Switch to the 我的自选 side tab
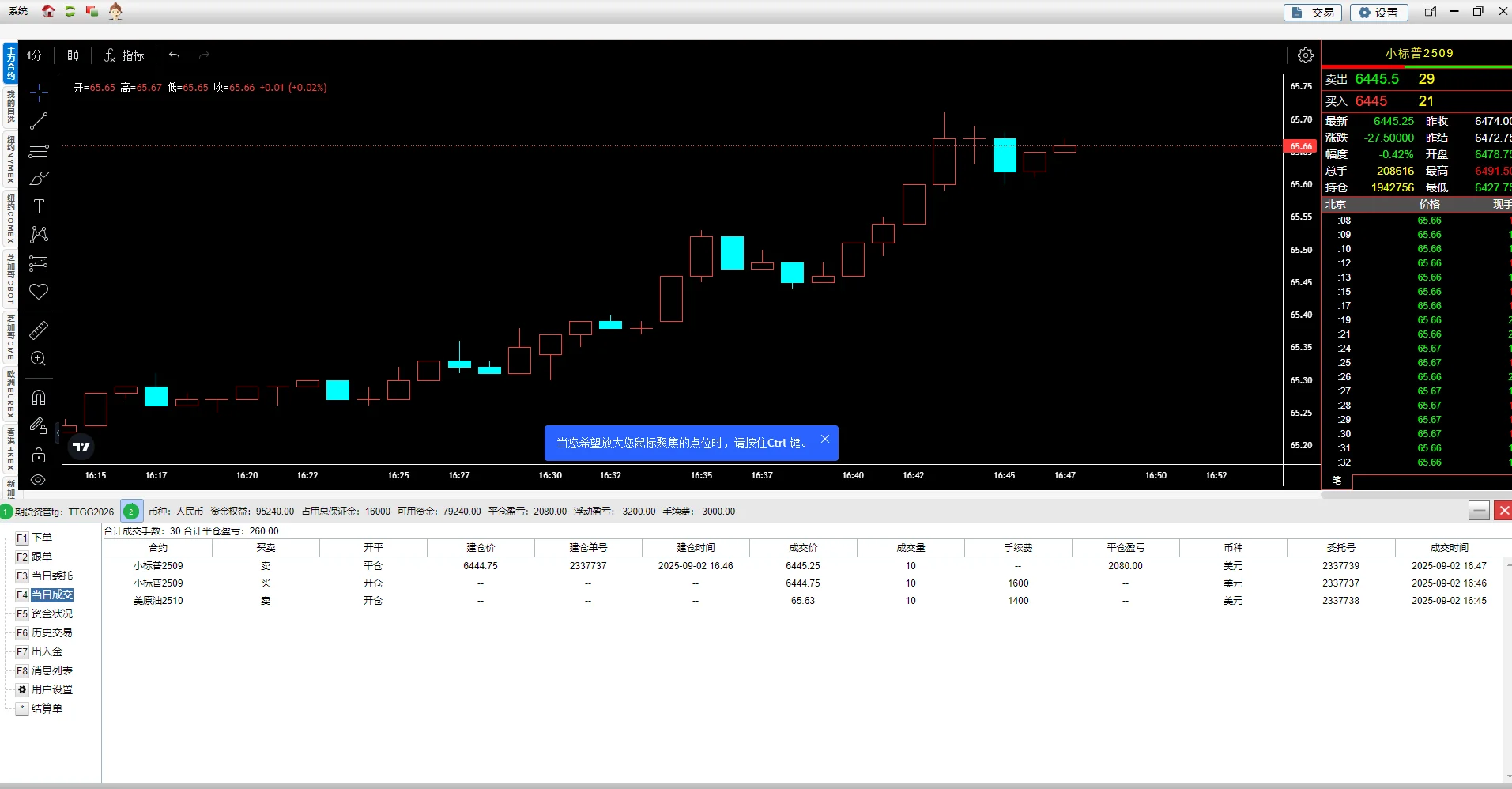The image size is (1512, 789). (10, 106)
